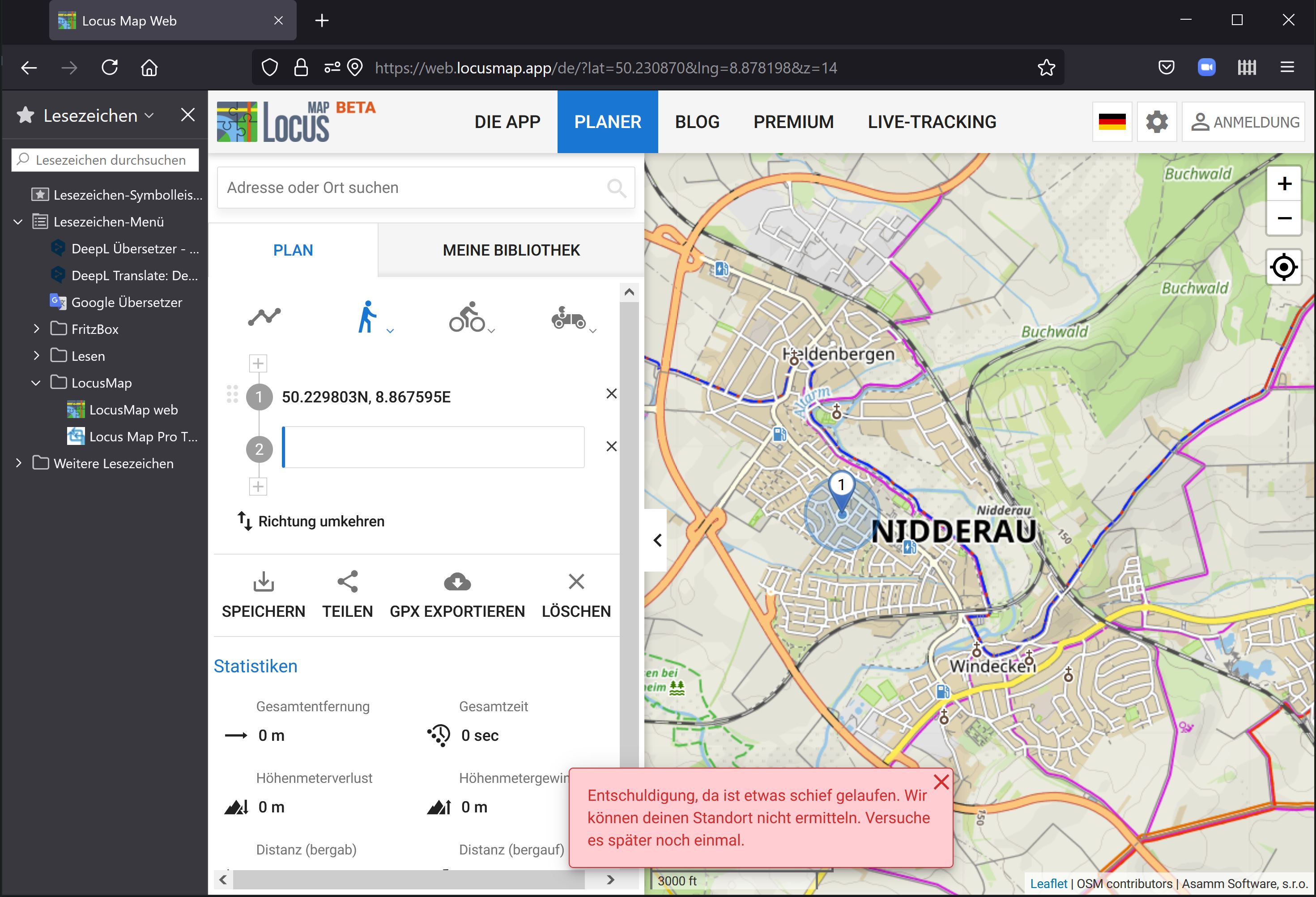Image resolution: width=1316 pixels, height=897 pixels.
Task: Select the motor vehicle routing profile icon
Action: pos(569,318)
